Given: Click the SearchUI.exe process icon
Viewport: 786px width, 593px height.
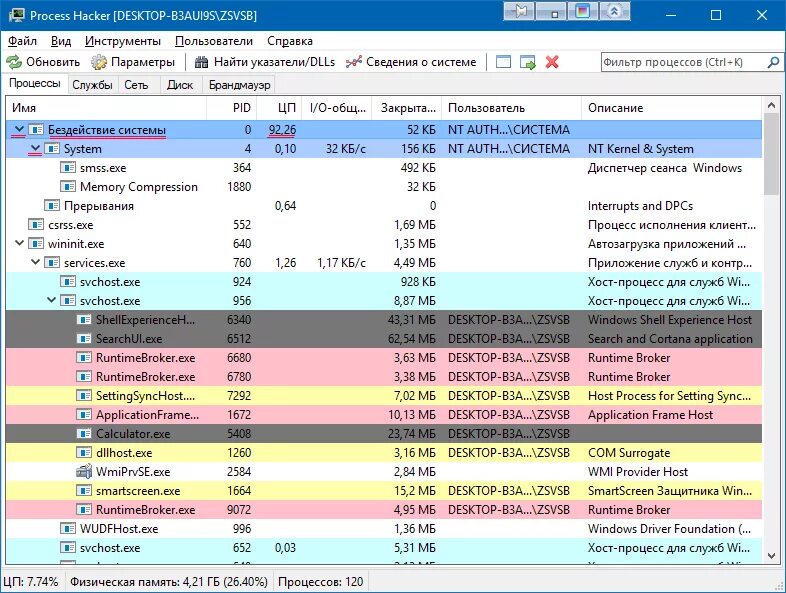Looking at the screenshot, I should coord(84,339).
